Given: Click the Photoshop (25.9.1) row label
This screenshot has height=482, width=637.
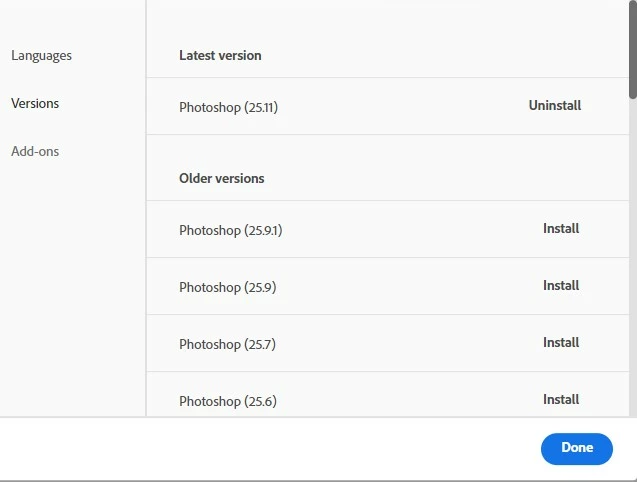Looking at the screenshot, I should point(230,230).
